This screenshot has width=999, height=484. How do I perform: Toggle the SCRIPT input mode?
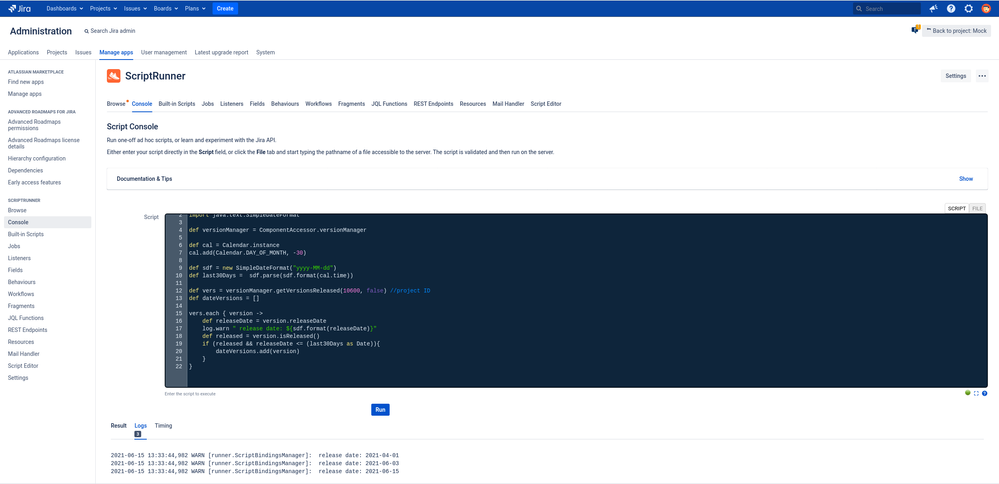(x=956, y=208)
